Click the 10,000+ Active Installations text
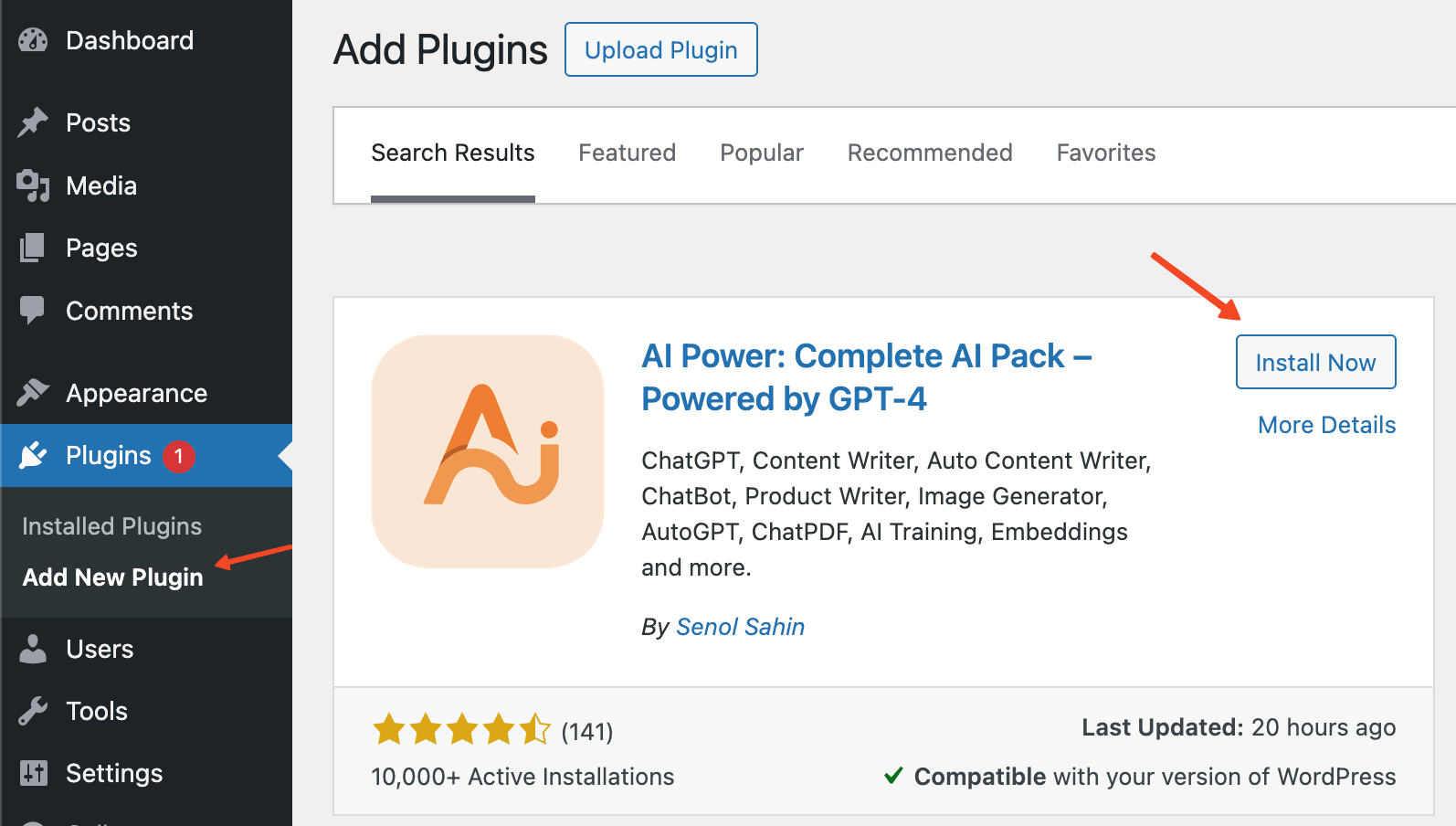Image resolution: width=1456 pixels, height=826 pixels. [x=522, y=777]
